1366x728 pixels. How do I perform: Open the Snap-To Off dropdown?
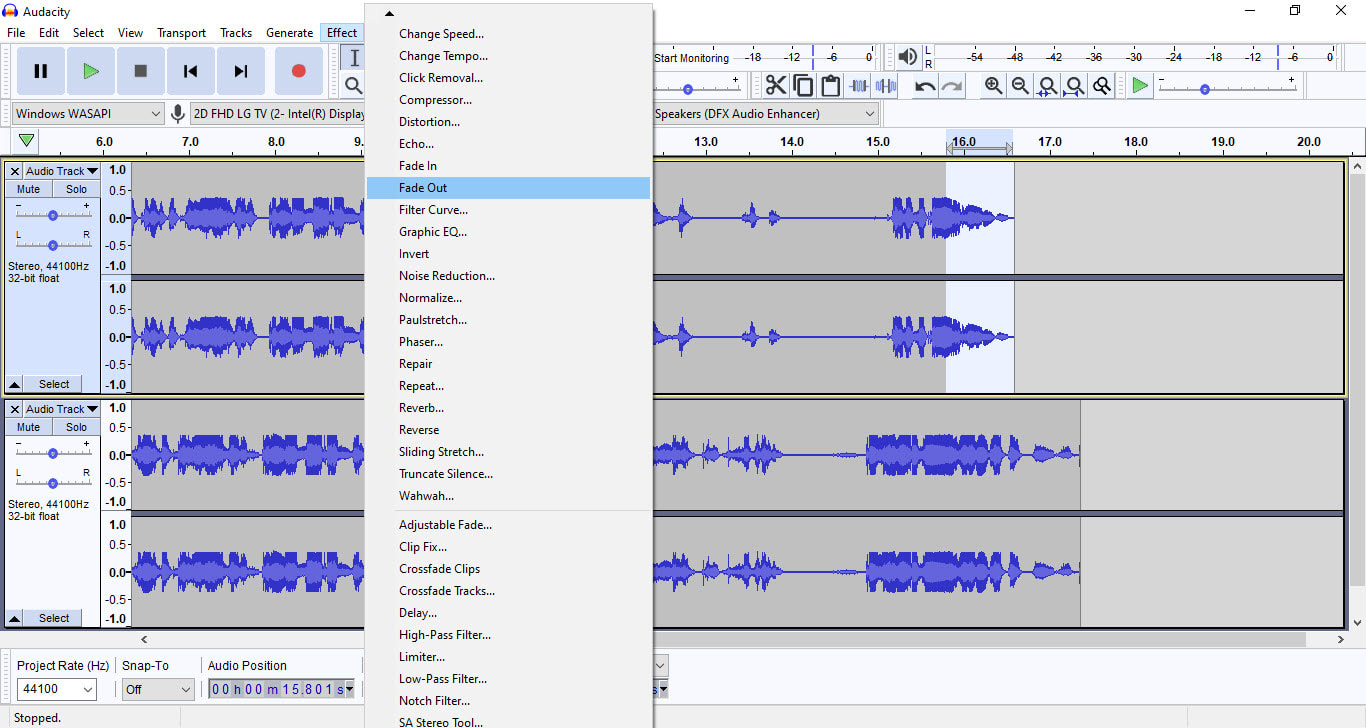click(x=158, y=689)
